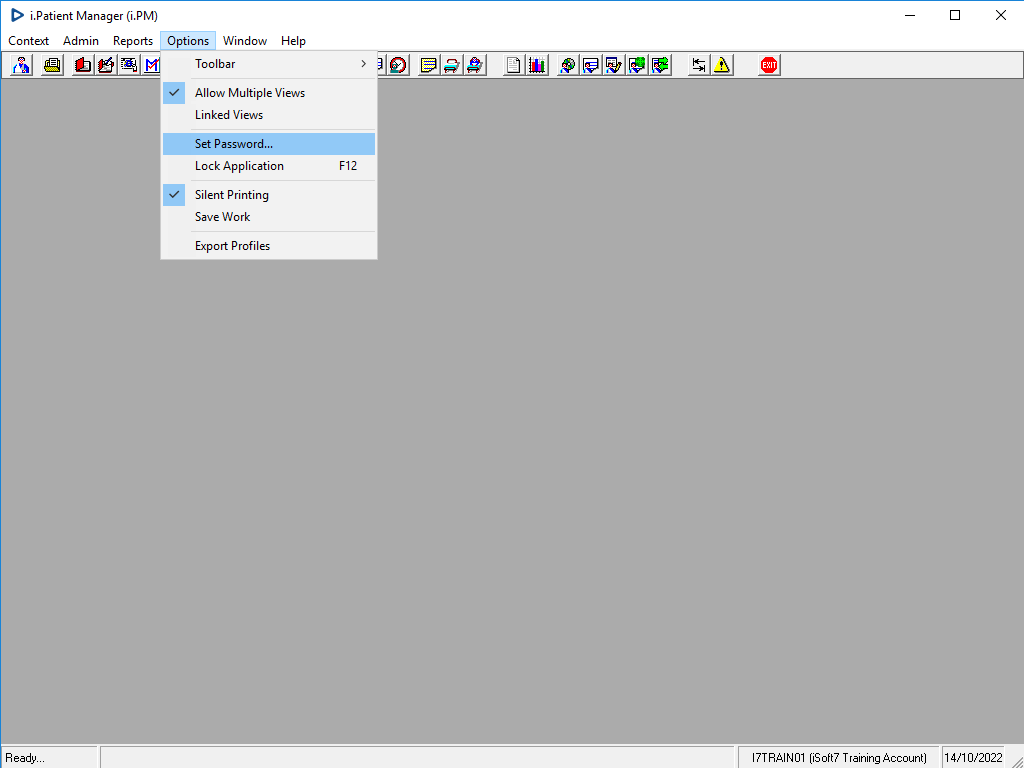Minimize the i.Patient Manager window
1024x768 pixels.
910,15
